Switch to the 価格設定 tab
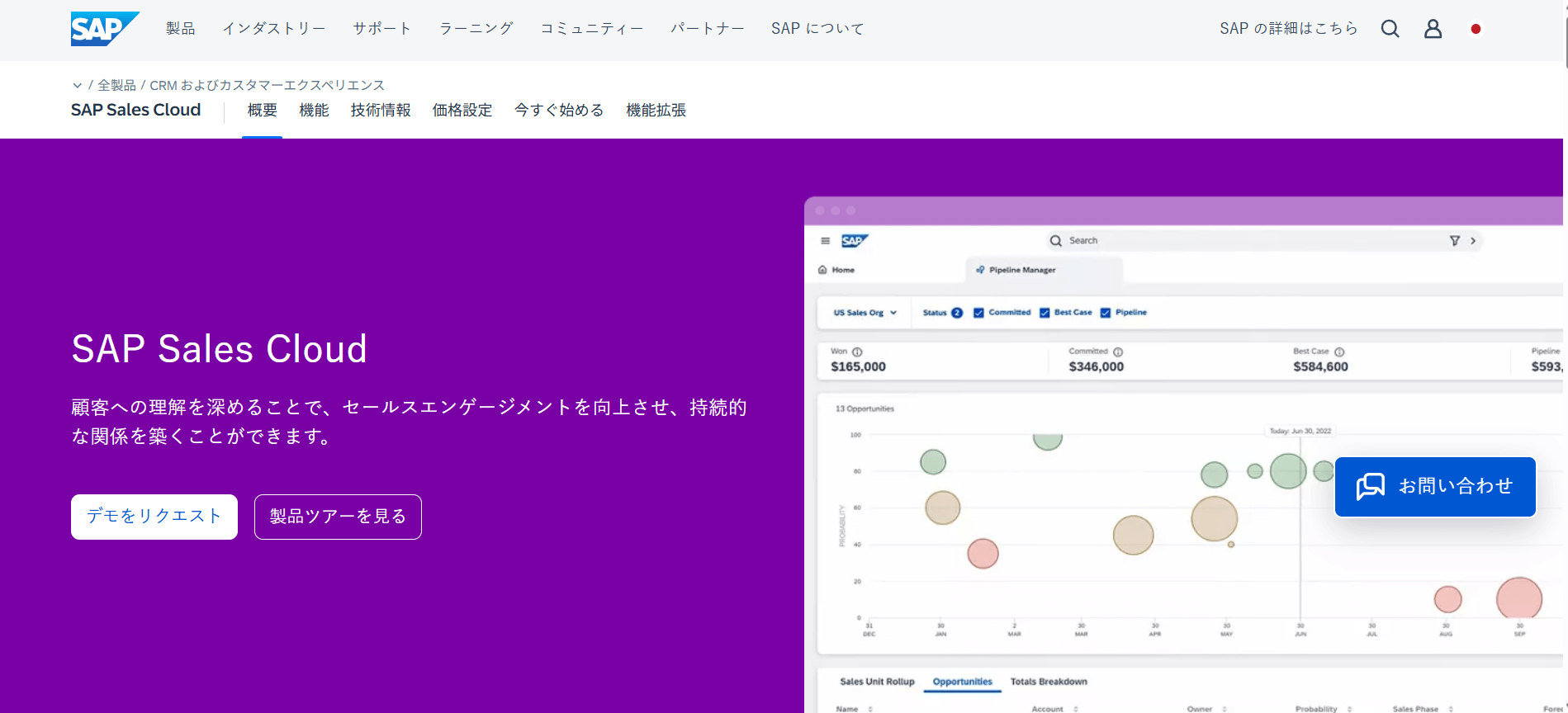This screenshot has height=713, width=1568. click(462, 111)
